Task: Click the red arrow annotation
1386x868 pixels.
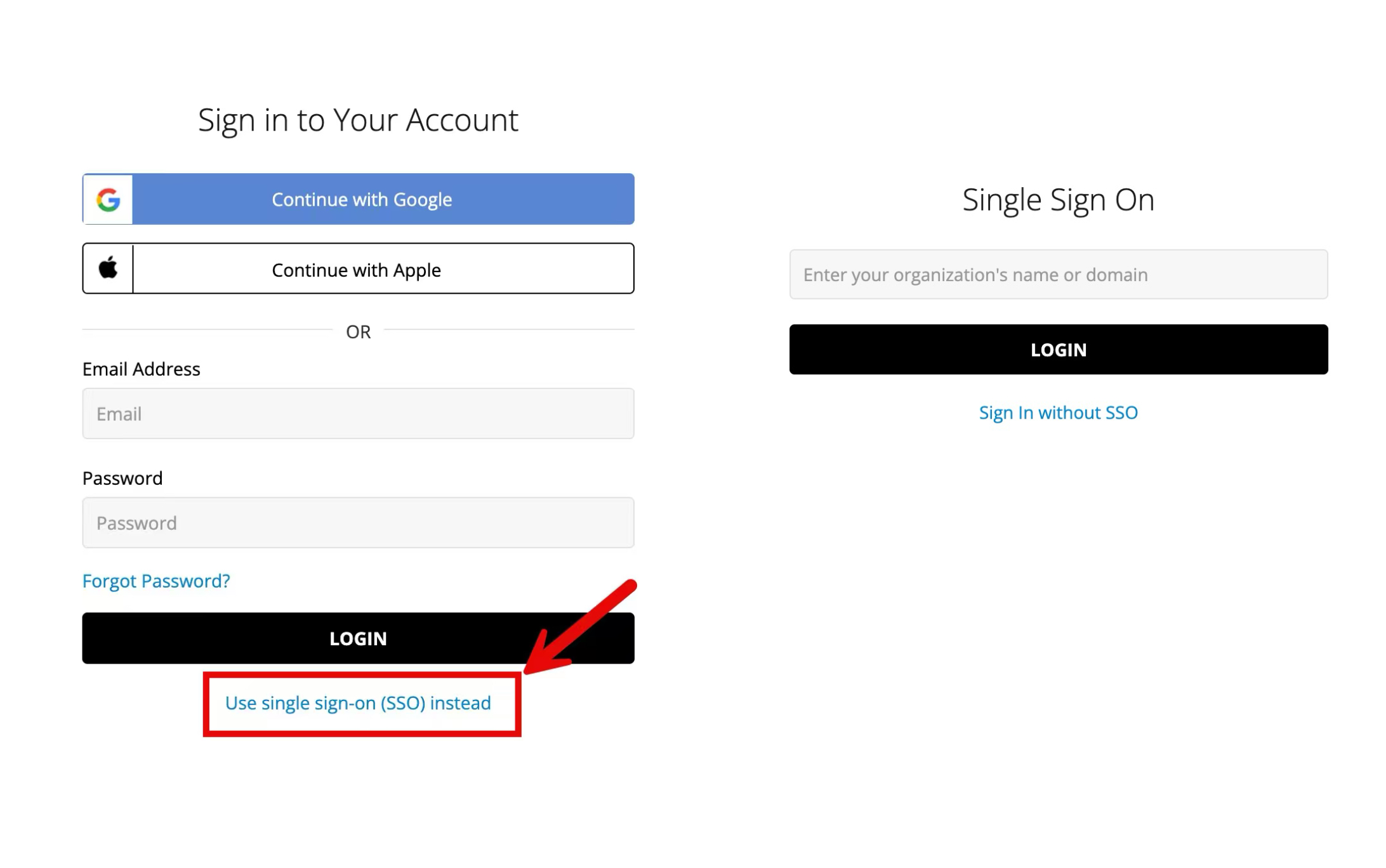Action: 579,628
